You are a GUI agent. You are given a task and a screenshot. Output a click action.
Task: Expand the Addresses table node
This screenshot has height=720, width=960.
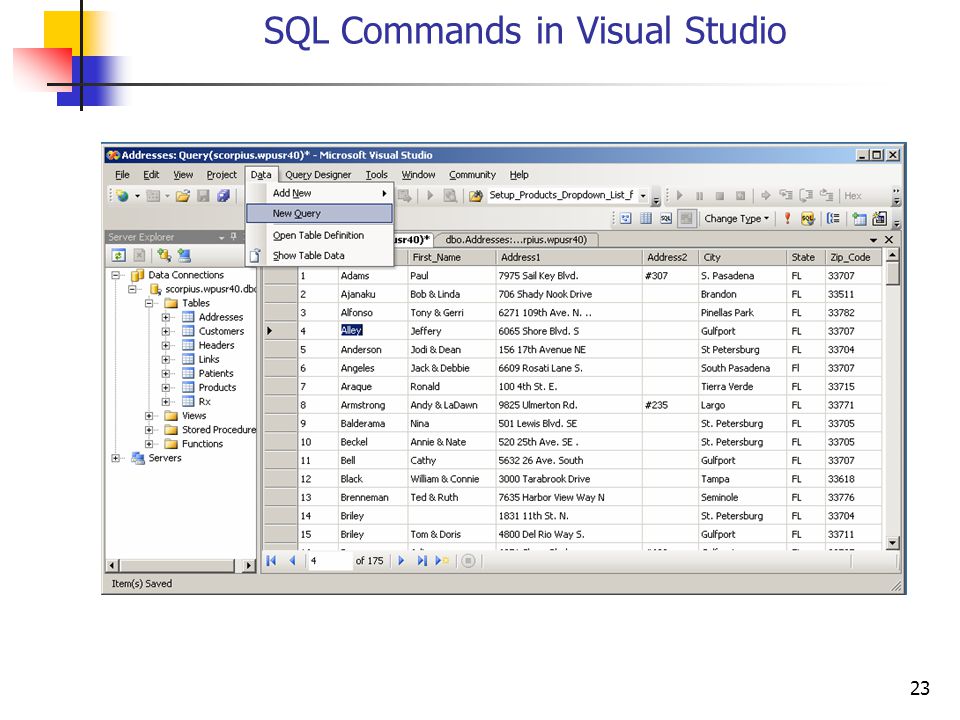point(165,317)
